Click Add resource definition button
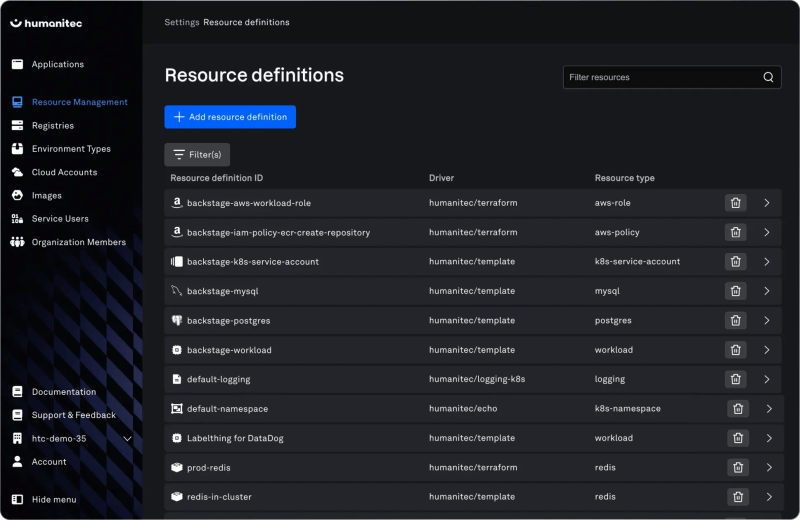Image resolution: width=800 pixels, height=520 pixels. point(230,117)
